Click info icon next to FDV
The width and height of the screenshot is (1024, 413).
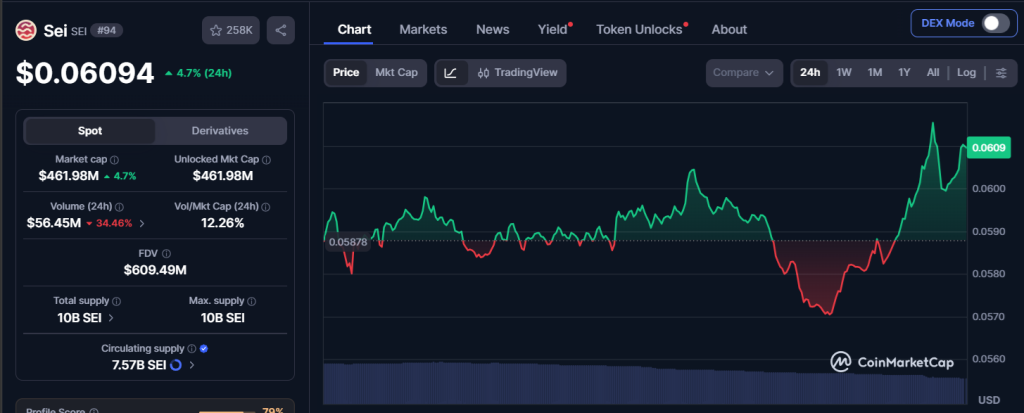167,254
